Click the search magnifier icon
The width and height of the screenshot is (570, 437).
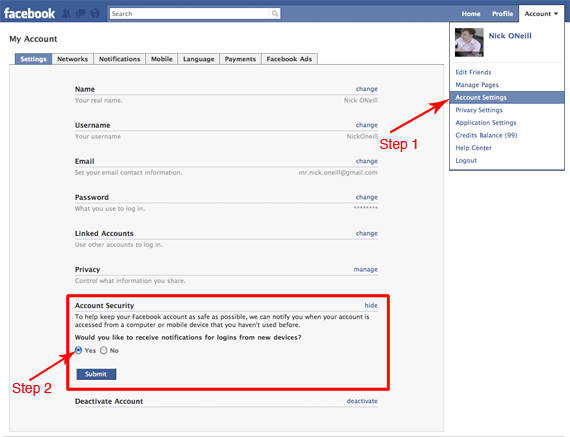(x=275, y=13)
